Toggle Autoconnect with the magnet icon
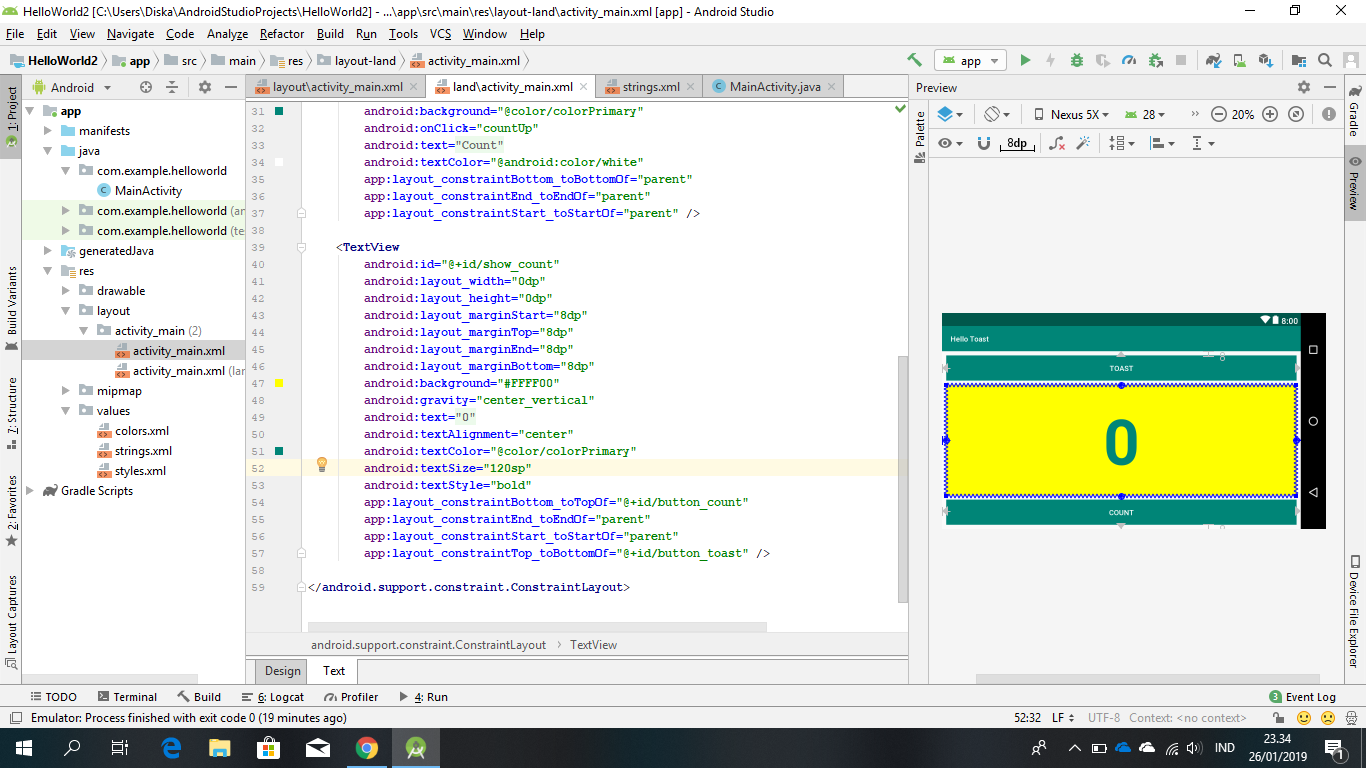 (984, 143)
